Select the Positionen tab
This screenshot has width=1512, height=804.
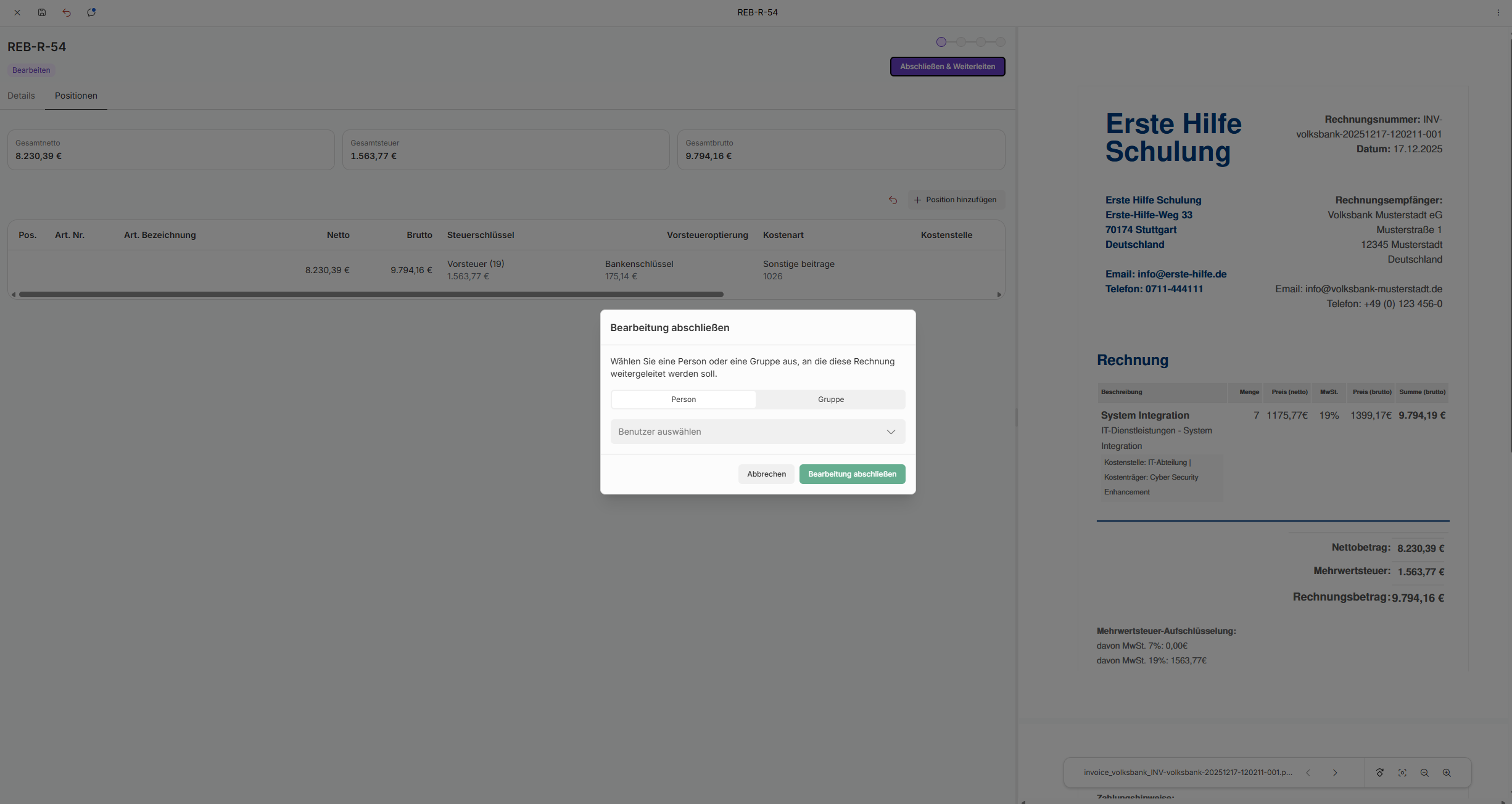[x=76, y=96]
